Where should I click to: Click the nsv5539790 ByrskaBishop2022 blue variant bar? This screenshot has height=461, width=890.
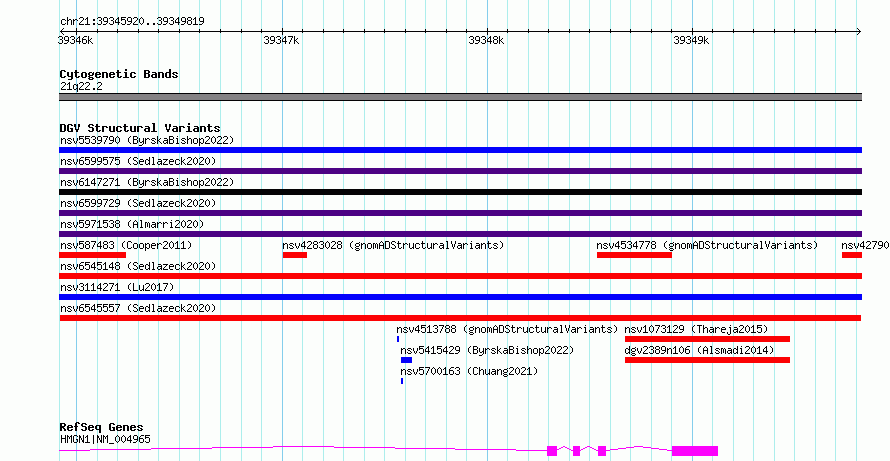[x=460, y=150]
